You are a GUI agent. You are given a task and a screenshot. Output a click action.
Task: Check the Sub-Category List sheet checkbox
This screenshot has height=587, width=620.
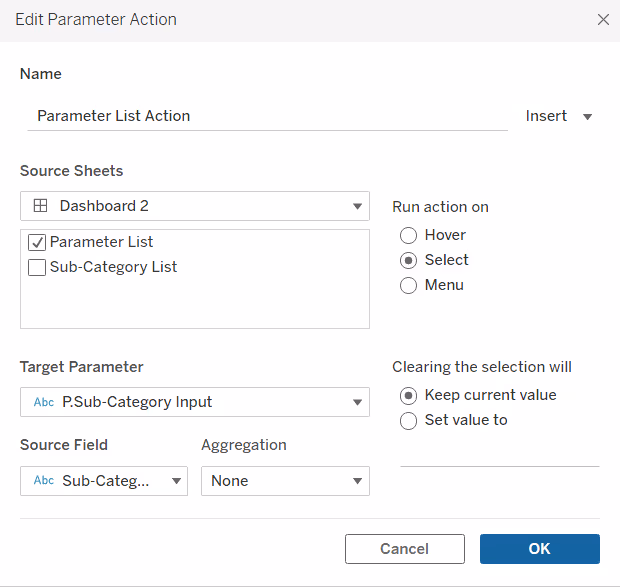click(37, 267)
